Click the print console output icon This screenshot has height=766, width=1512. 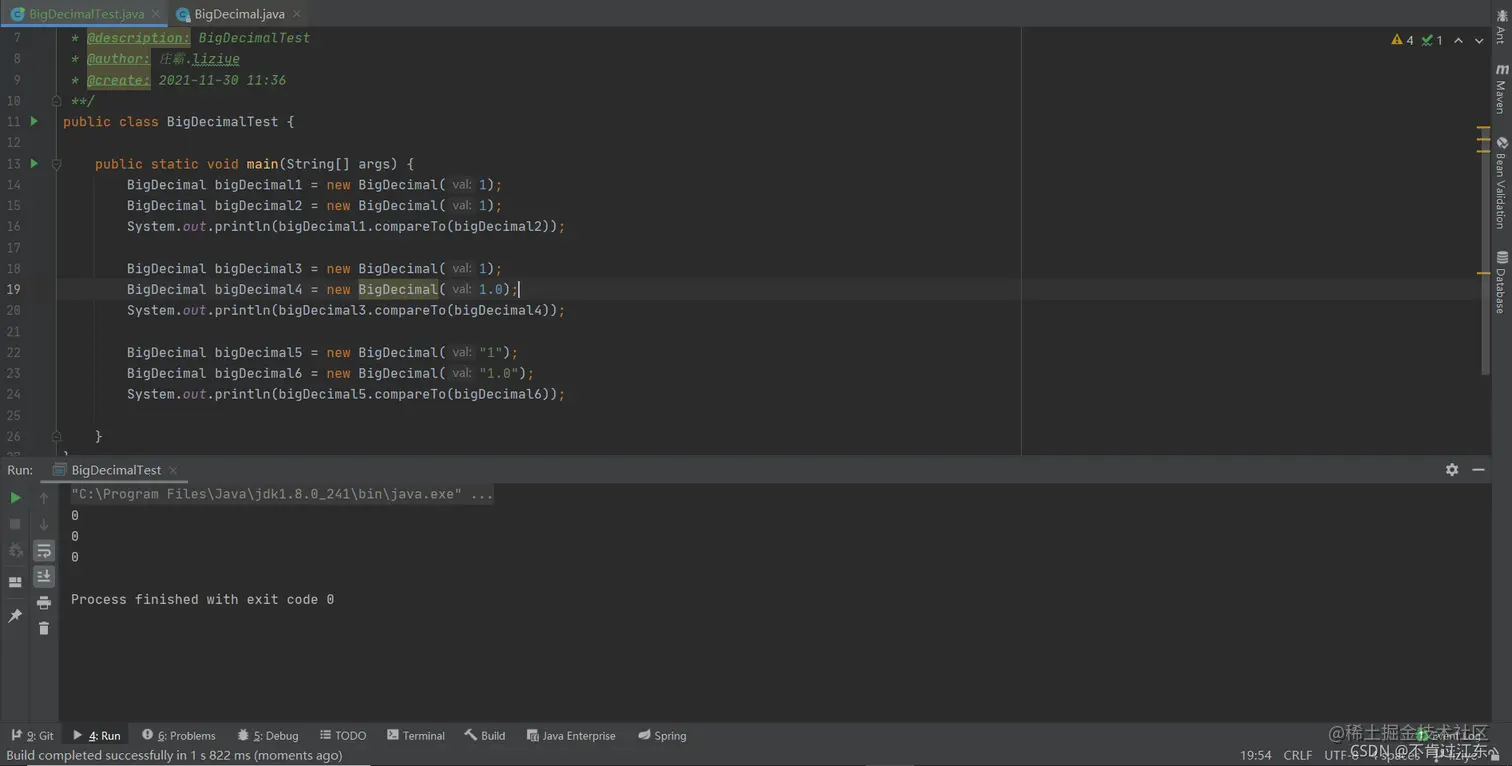pyautogui.click(x=44, y=602)
